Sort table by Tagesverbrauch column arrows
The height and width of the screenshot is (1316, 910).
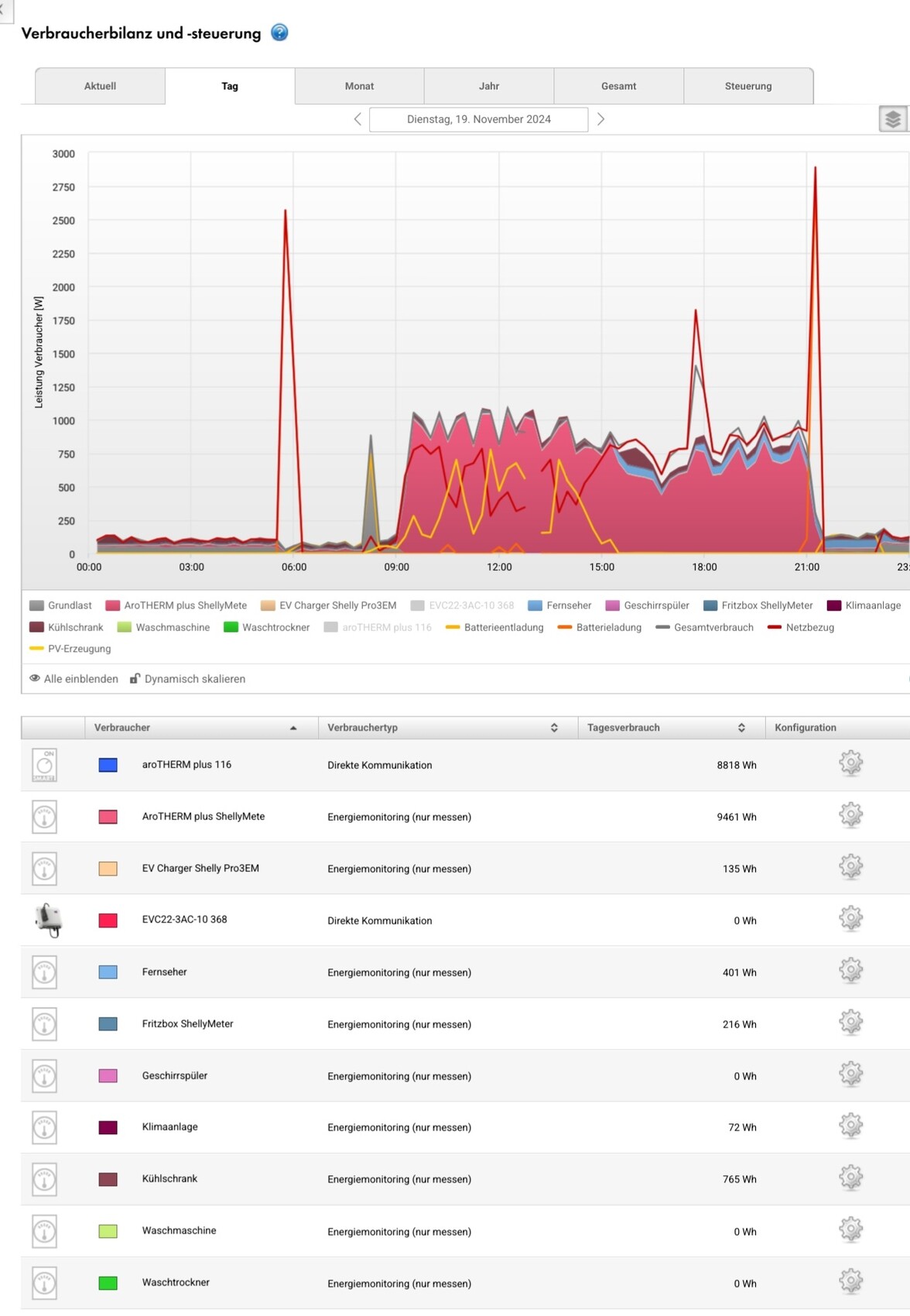pos(741,728)
